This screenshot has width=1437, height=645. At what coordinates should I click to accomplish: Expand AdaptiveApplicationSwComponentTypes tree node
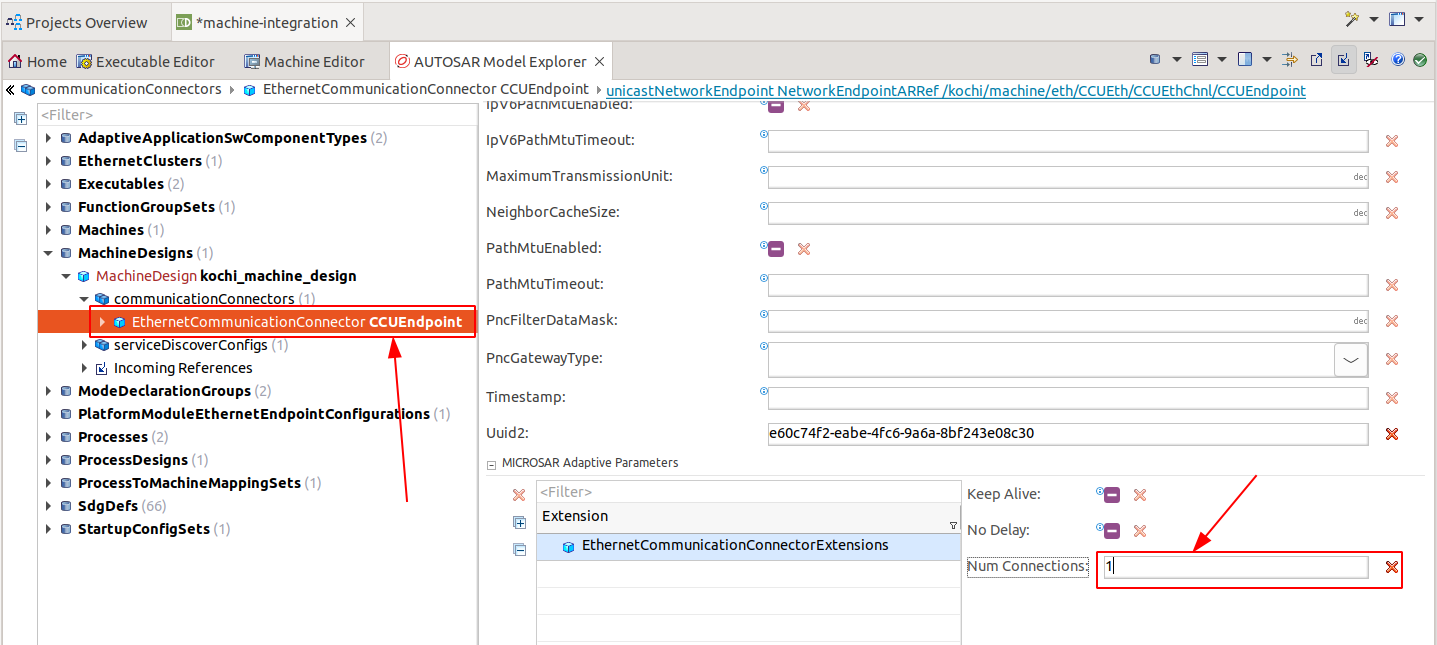coord(49,138)
